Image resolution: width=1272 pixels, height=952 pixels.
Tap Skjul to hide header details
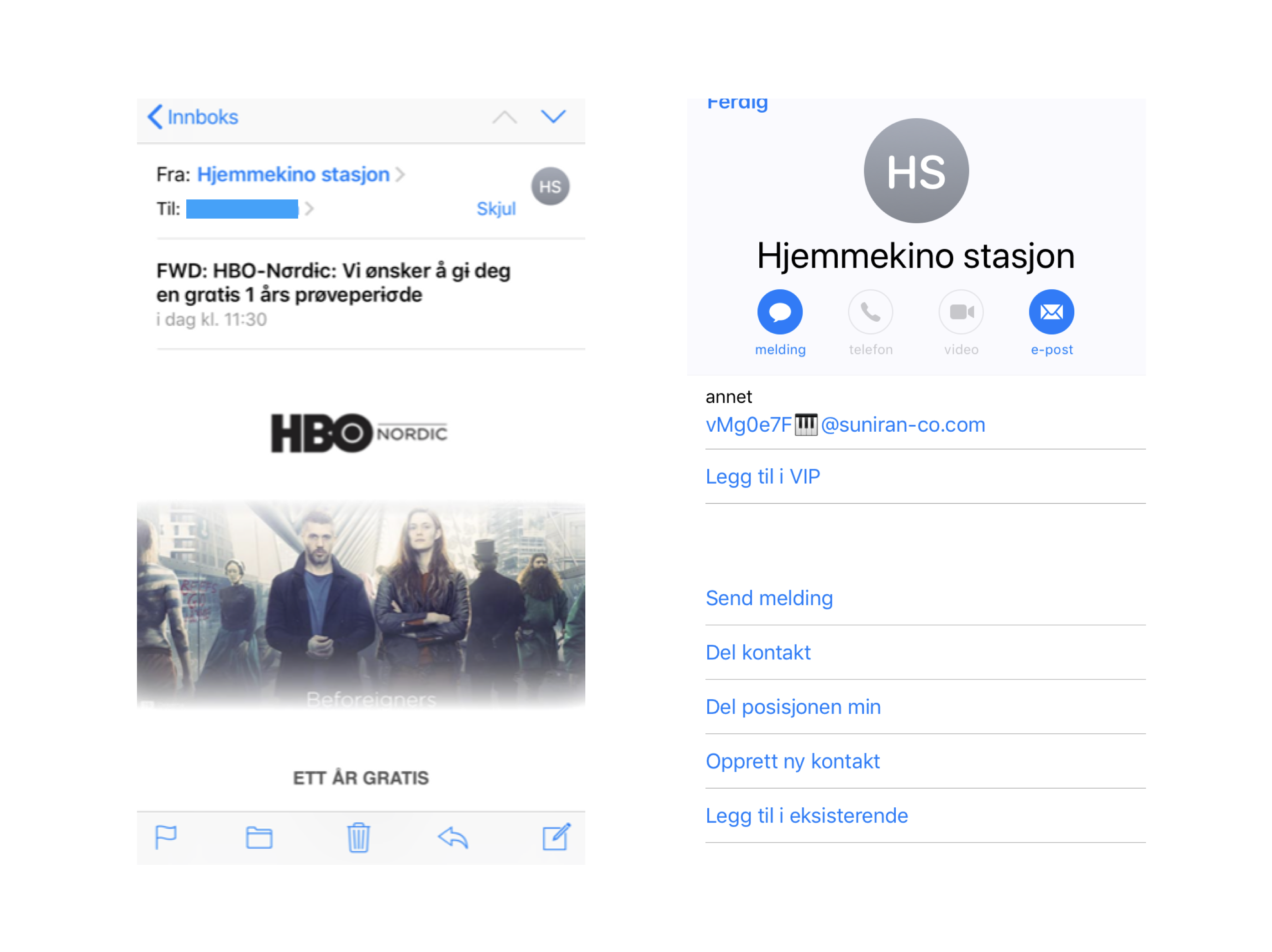496,209
